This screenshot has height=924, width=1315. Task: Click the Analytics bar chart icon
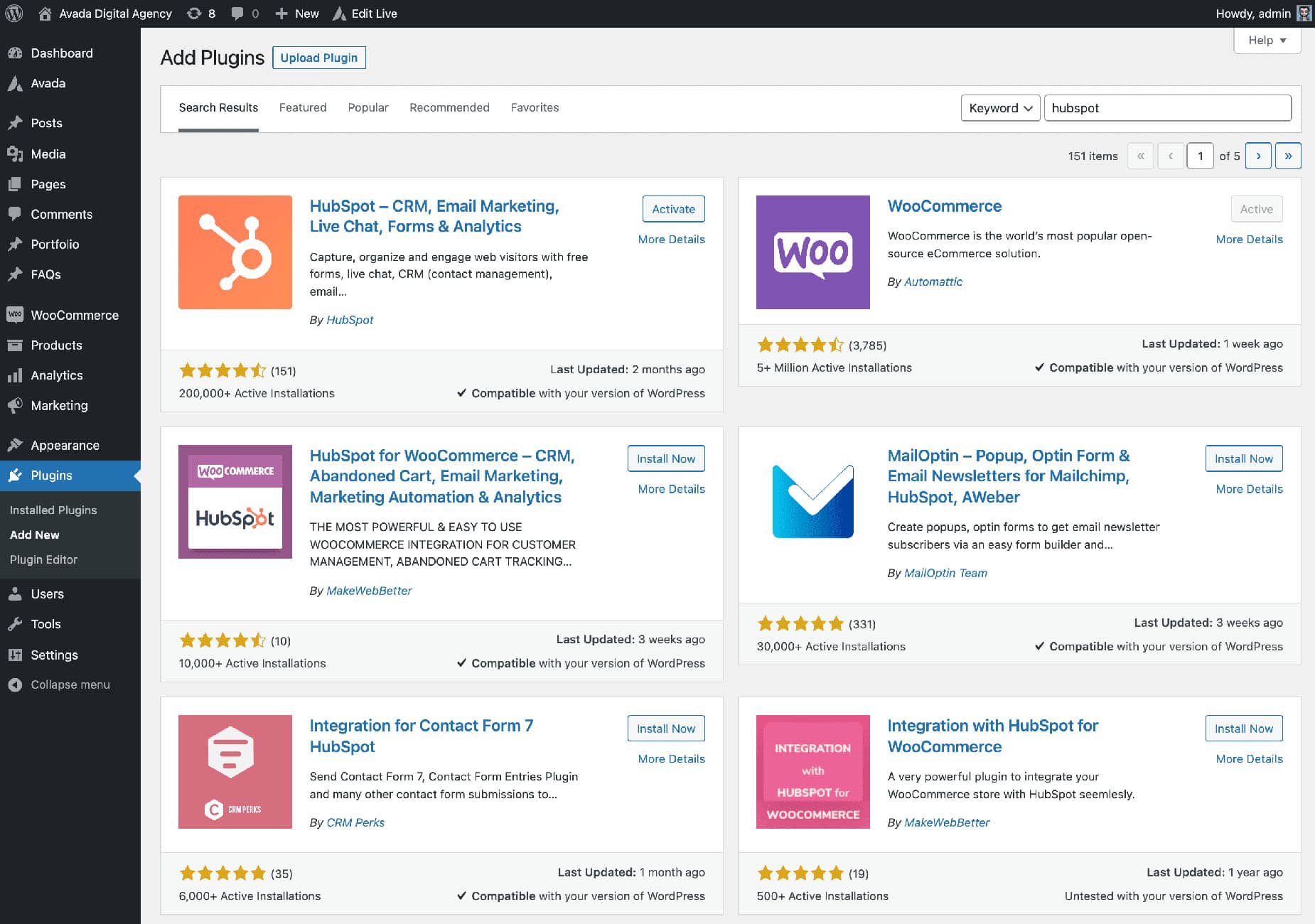coord(15,375)
